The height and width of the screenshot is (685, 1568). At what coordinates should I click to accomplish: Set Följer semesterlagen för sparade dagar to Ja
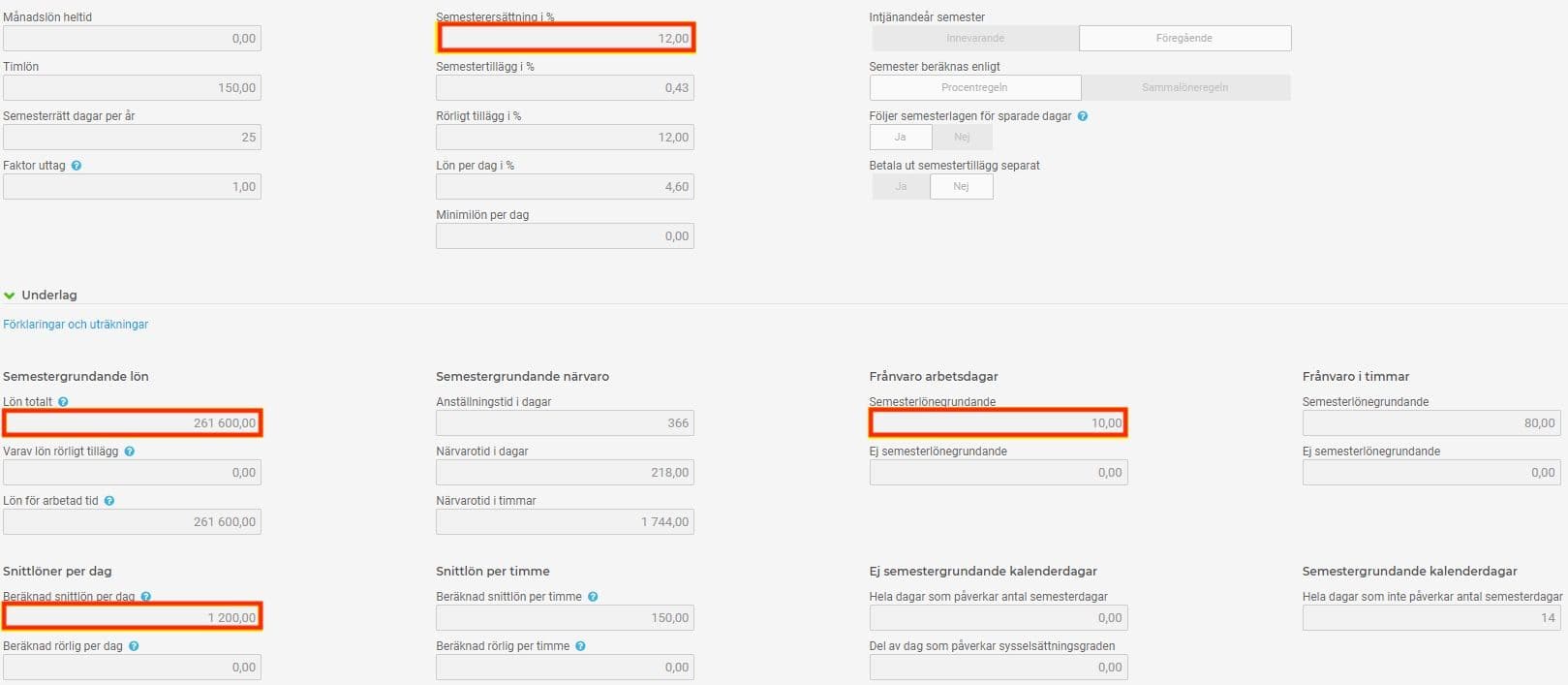(901, 137)
